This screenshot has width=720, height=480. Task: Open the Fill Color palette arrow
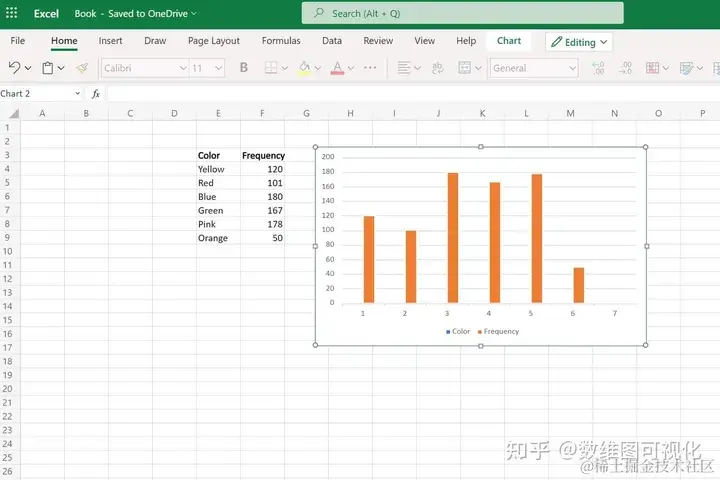coord(318,68)
